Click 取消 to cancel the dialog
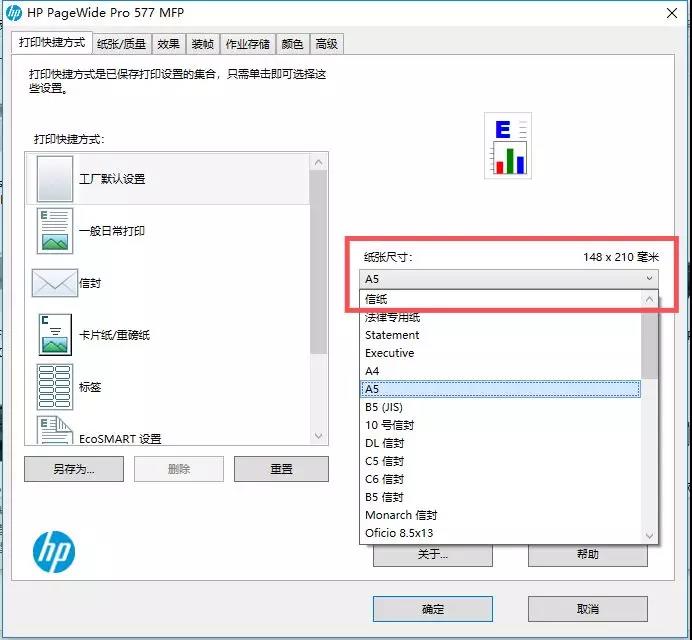 pos(588,609)
